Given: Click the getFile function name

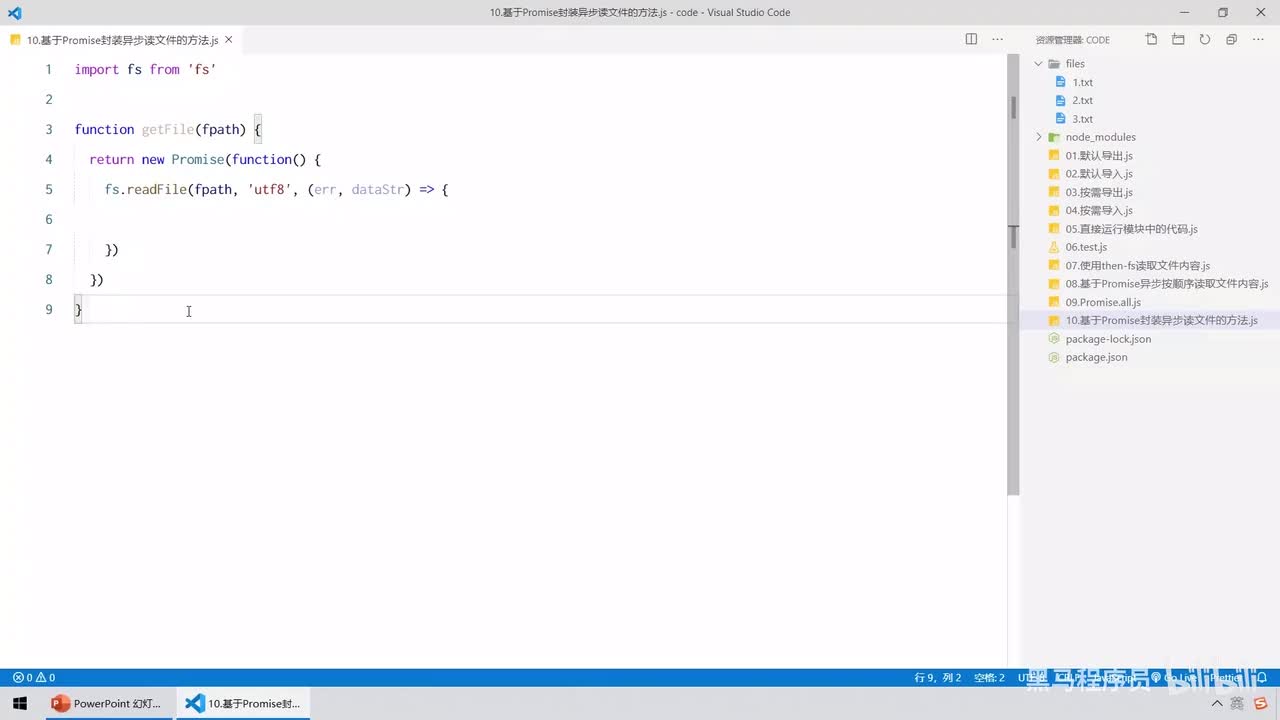Looking at the screenshot, I should tap(167, 129).
